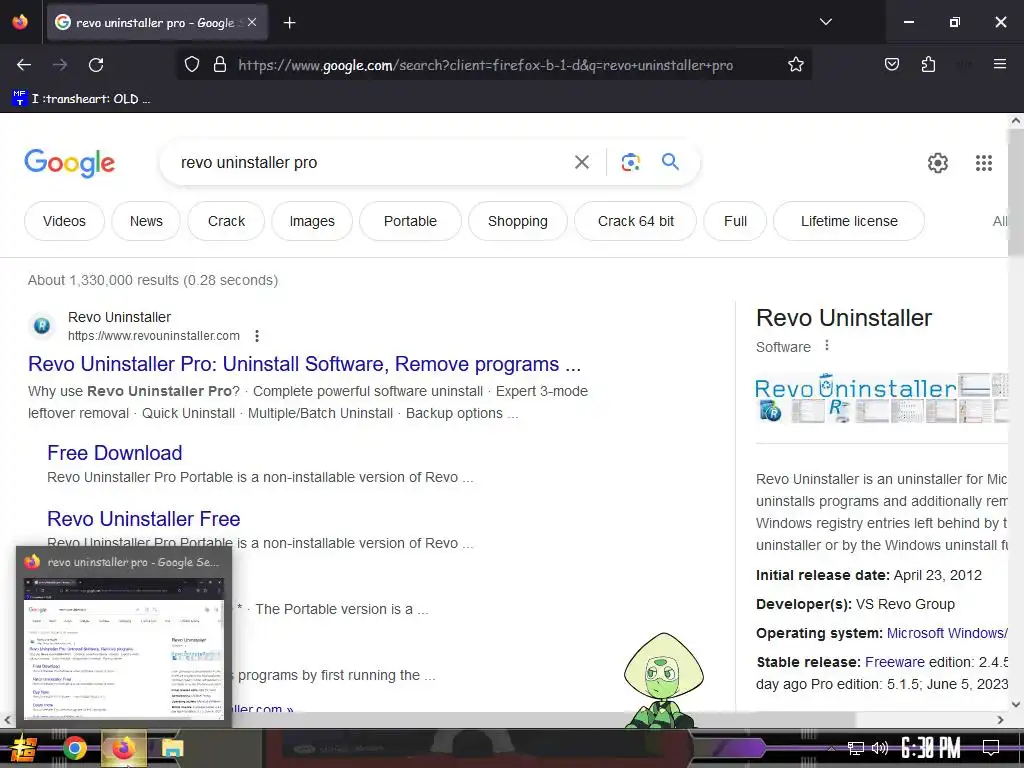
Task: Click the horizontal scrollbar left arrow
Action: tap(7, 720)
